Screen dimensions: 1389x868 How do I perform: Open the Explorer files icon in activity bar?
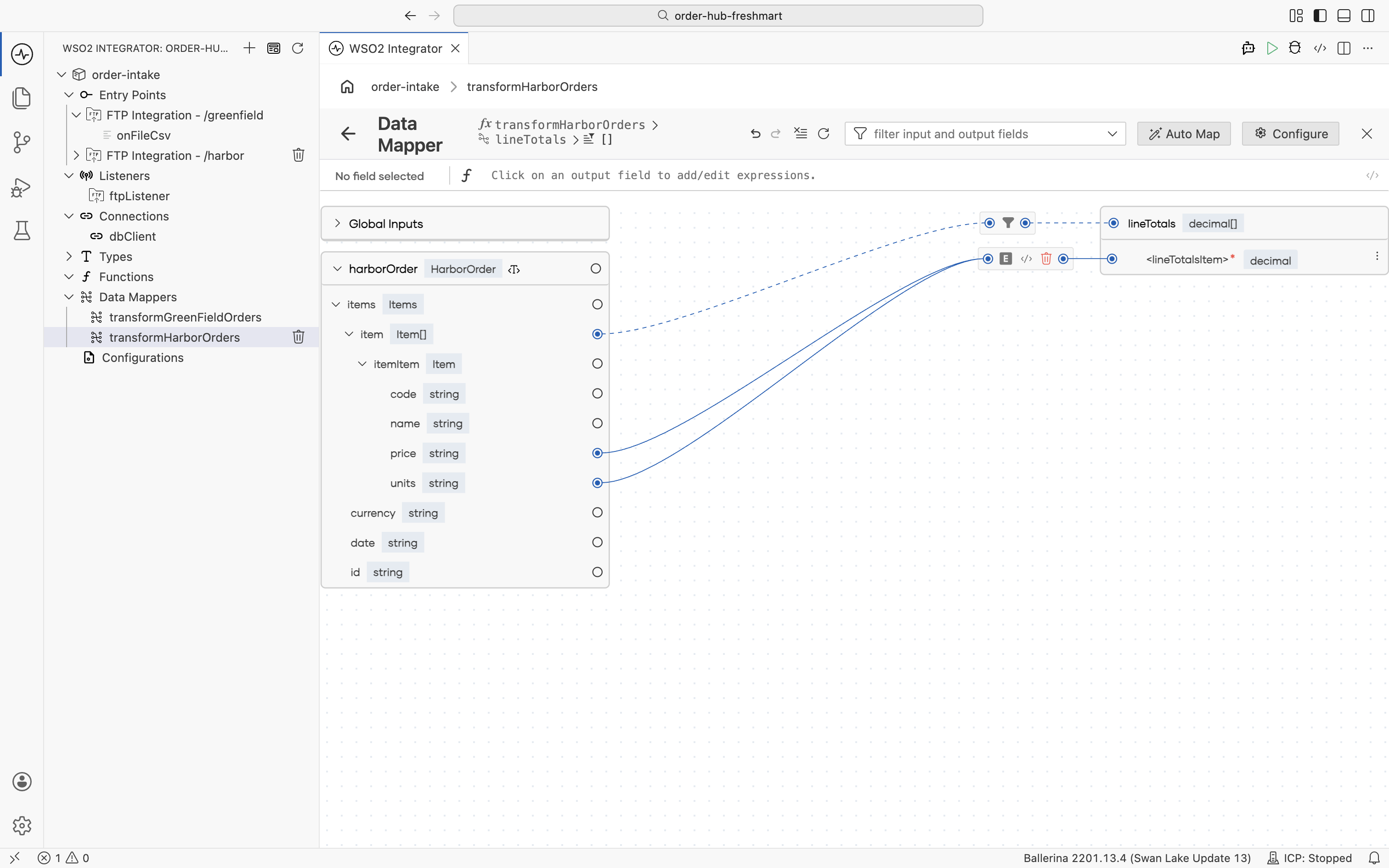tap(22, 97)
